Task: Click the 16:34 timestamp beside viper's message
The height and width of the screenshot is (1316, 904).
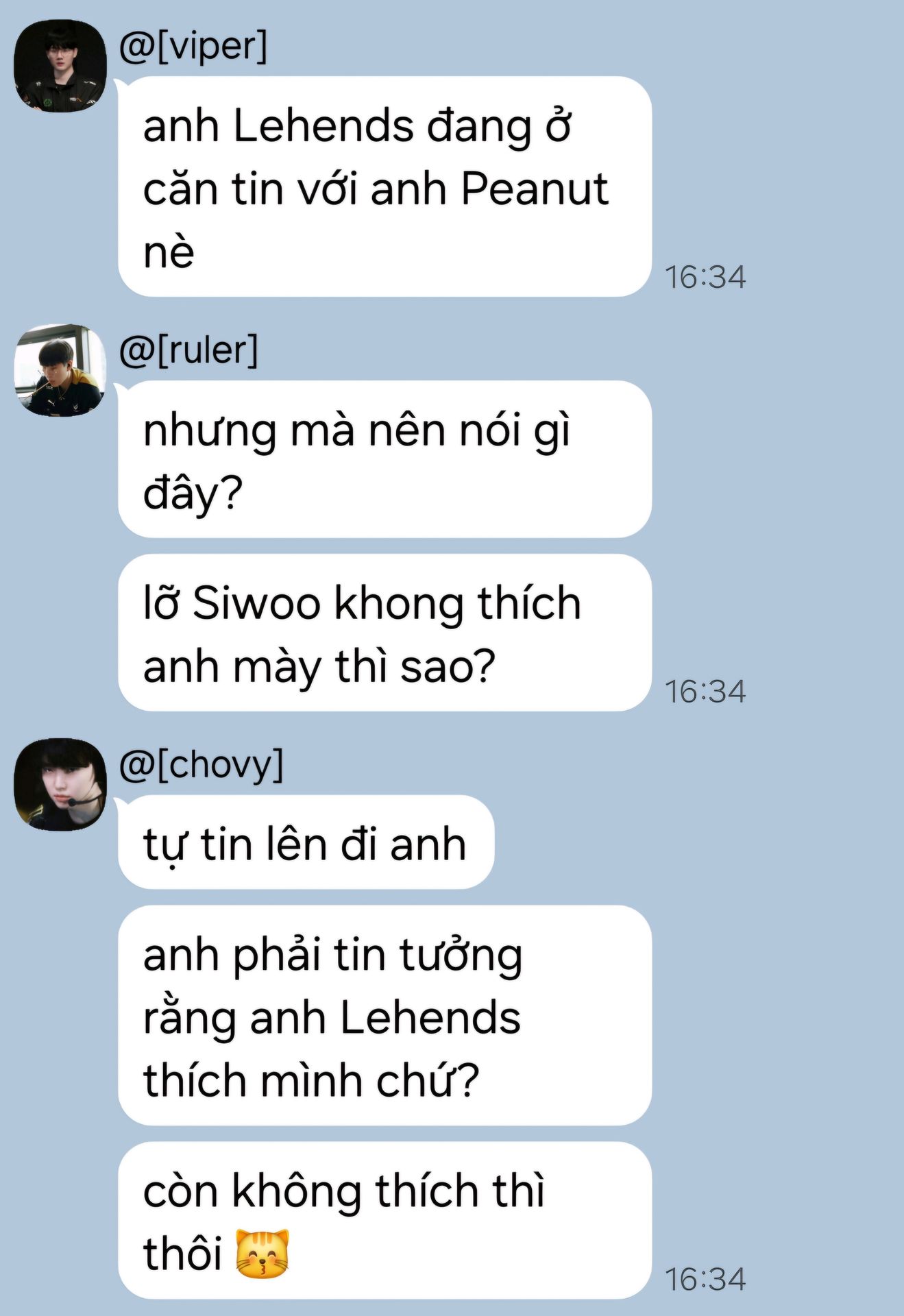Action: 705,277
